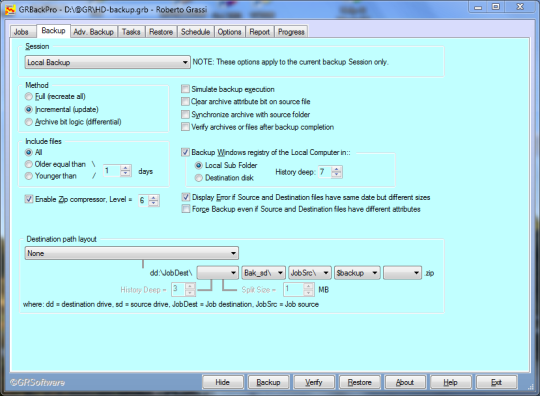Open the empty dropdown after dd:\JobDest\
Viewport: 540px width, 396px height.
pos(218,273)
